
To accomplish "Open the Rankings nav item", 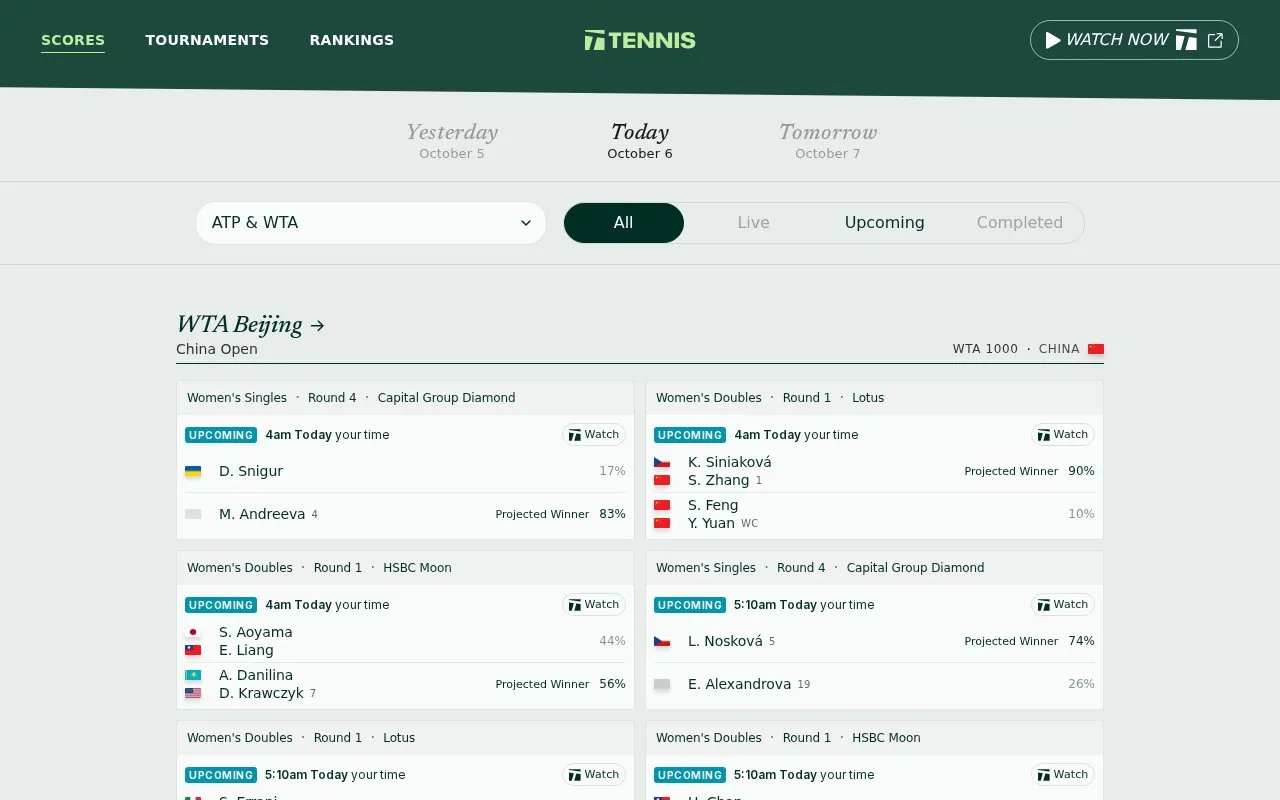I will (352, 40).
